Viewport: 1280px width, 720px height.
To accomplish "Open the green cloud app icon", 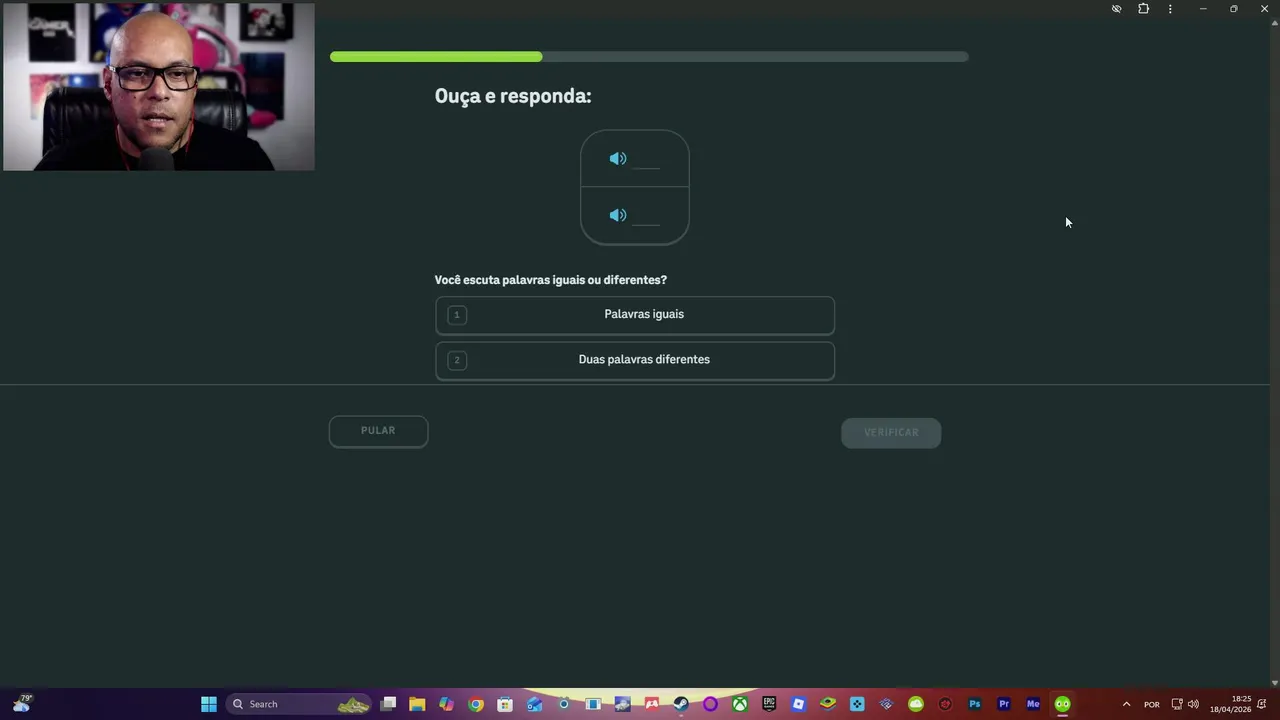I will [916, 704].
